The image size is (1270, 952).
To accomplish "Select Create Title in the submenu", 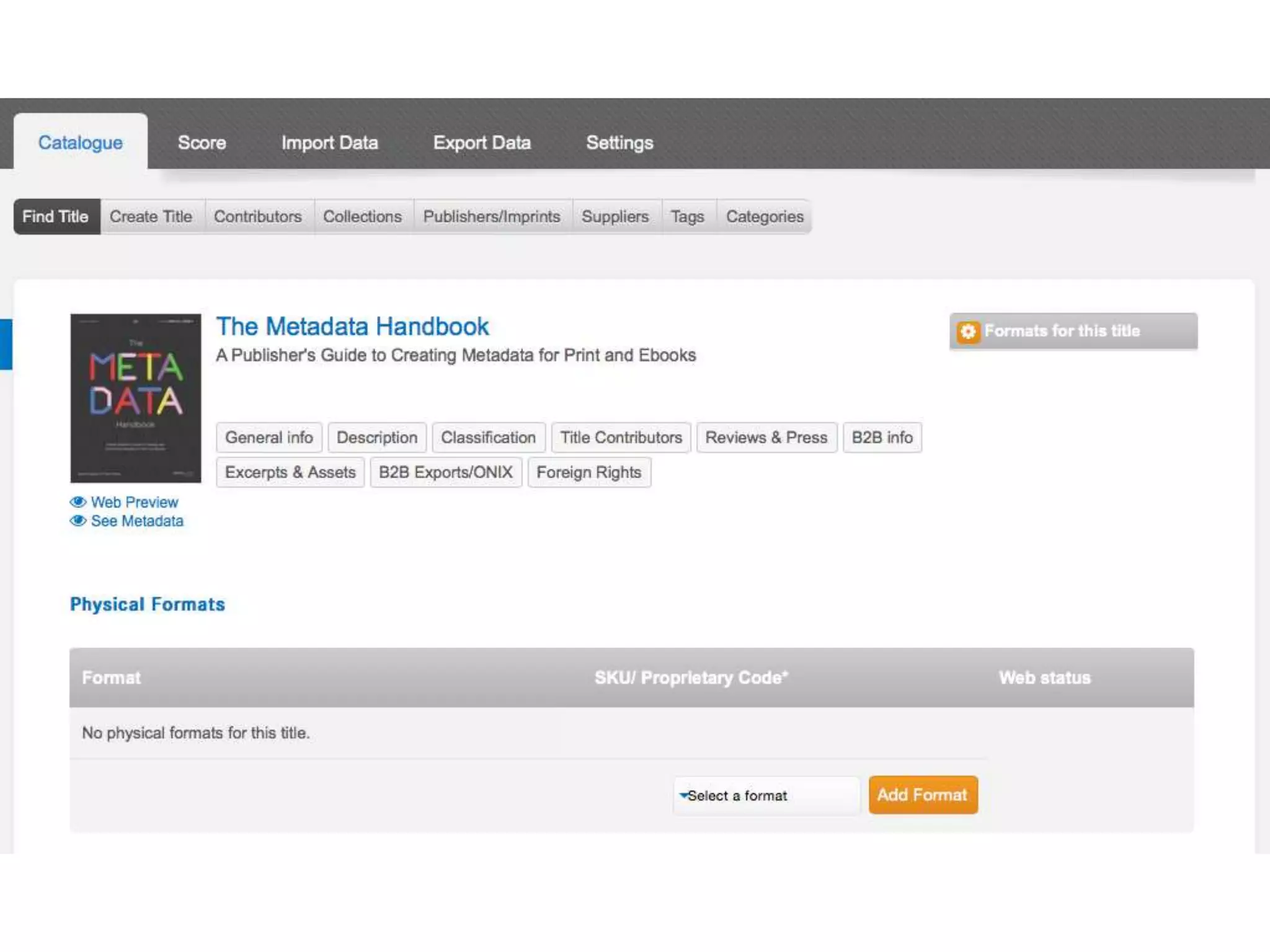I will (151, 217).
